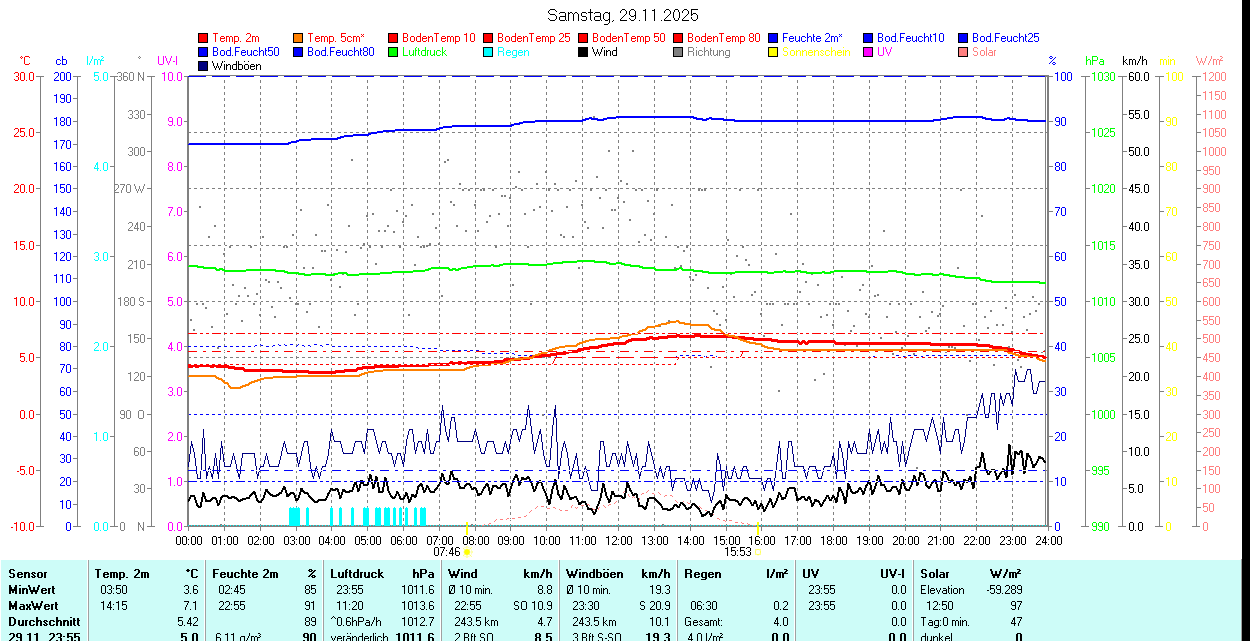The height and width of the screenshot is (641, 1250).
Task: Click the gray Richtung legend swatch
Action: pyautogui.click(x=678, y=52)
